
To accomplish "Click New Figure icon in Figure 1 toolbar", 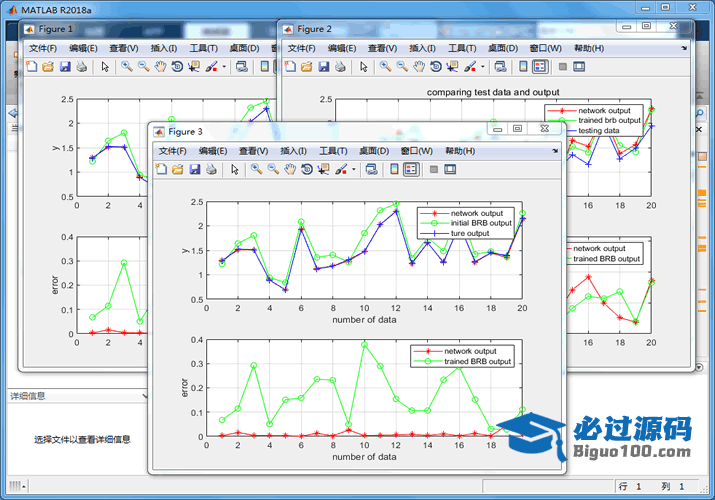I will [x=32, y=67].
